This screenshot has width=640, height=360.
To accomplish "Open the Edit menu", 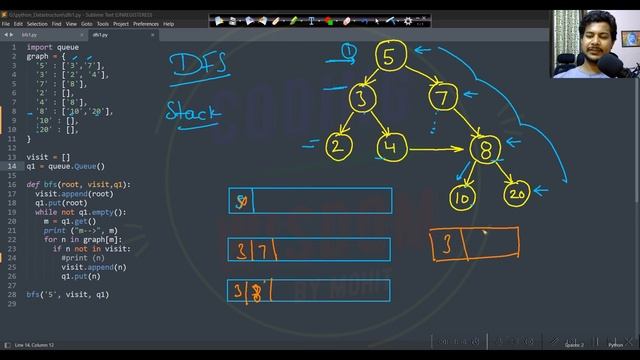I will [x=18, y=24].
